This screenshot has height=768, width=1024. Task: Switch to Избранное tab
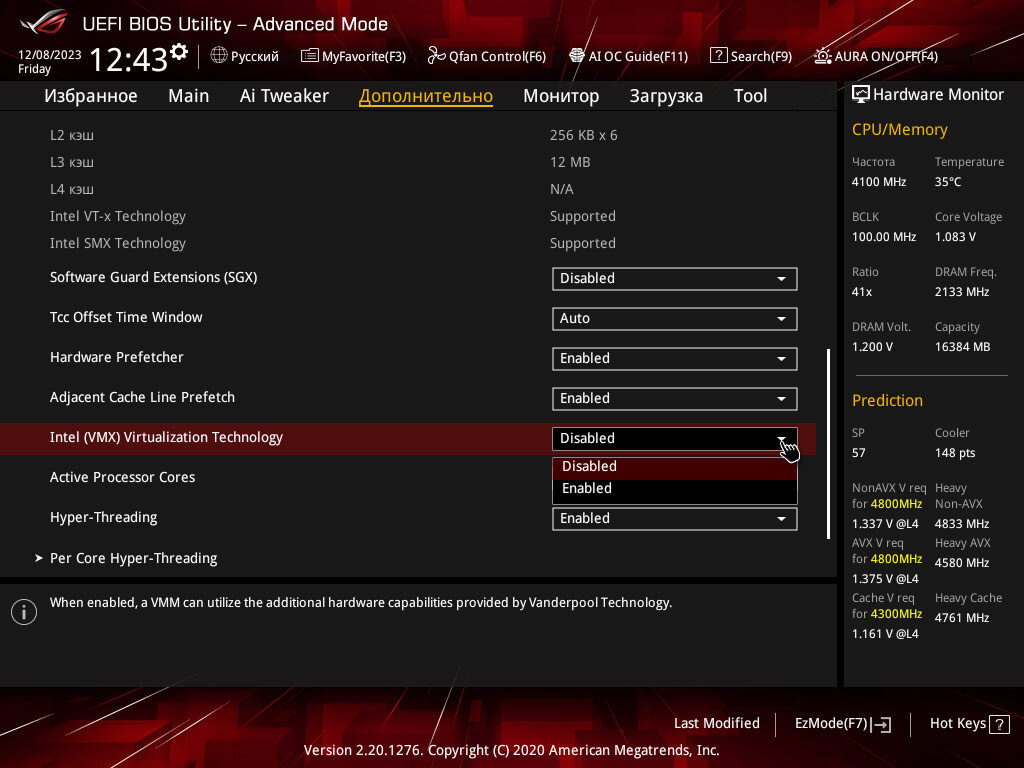(91, 96)
